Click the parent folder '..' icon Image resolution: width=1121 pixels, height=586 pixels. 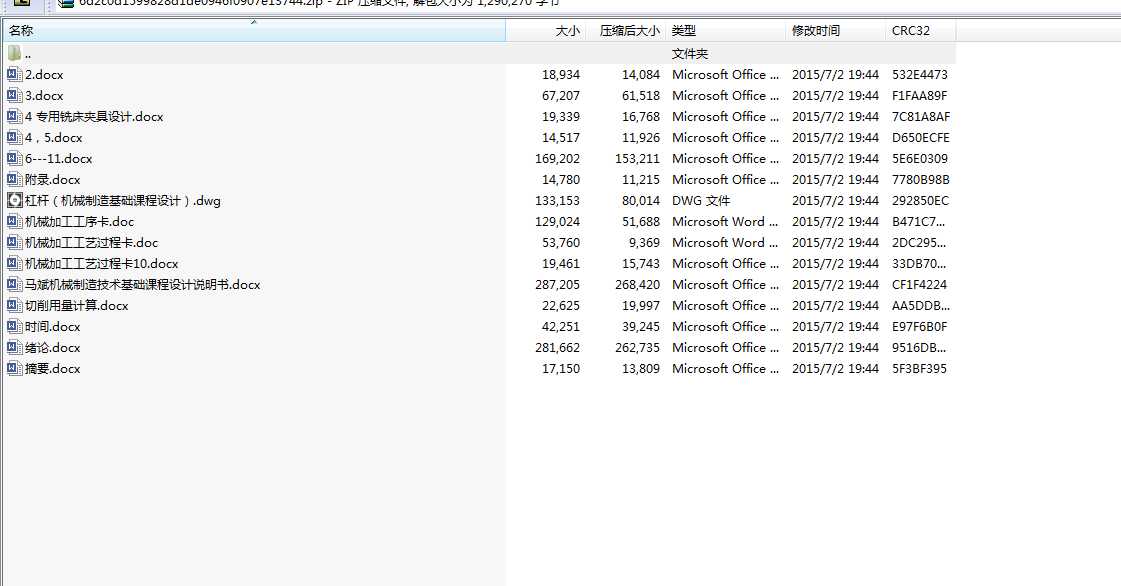click(14, 54)
